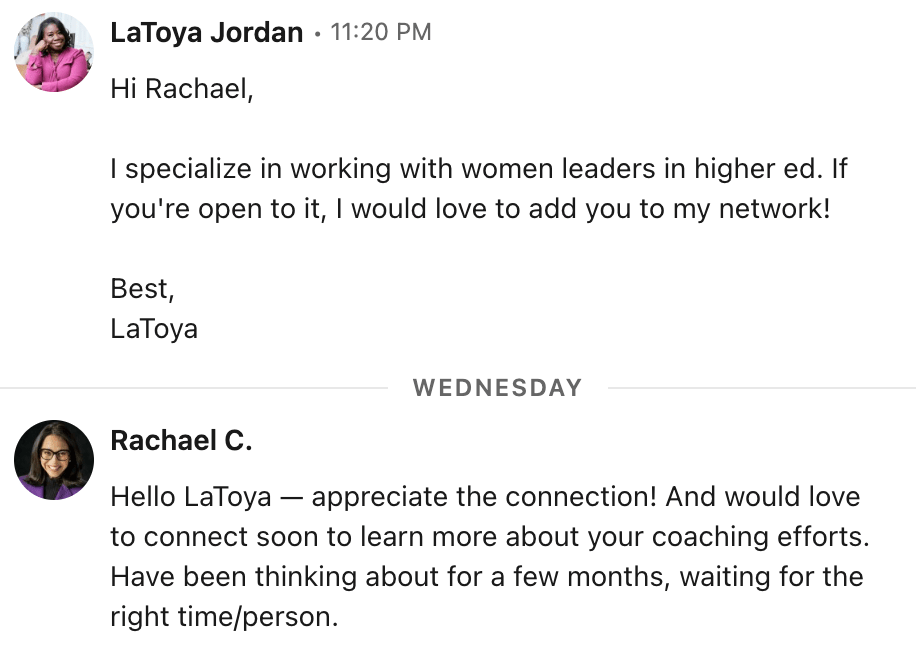Image resolution: width=916 pixels, height=650 pixels.
Task: Click the LaToya Jordan sender name
Action: 207,32
